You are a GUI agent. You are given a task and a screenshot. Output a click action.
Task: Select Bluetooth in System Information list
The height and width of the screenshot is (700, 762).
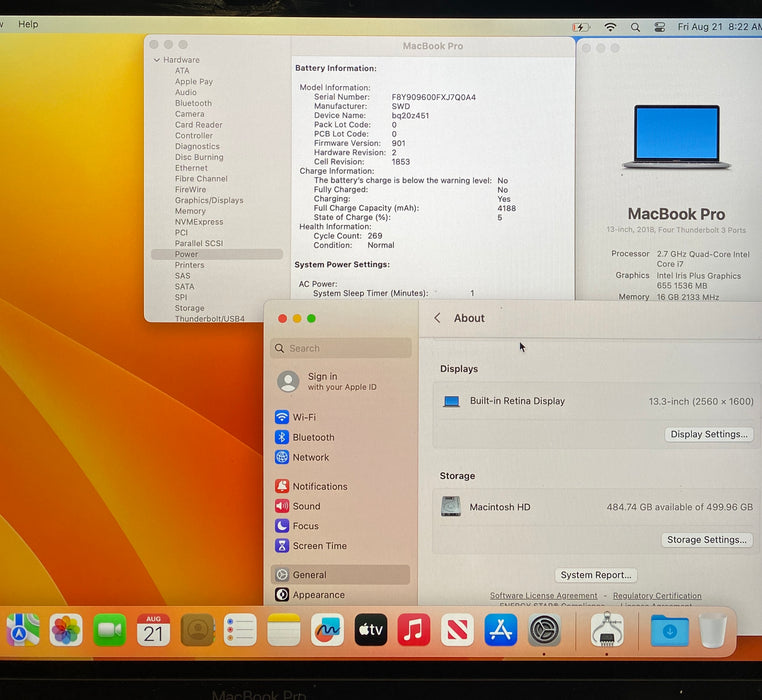[x=193, y=103]
